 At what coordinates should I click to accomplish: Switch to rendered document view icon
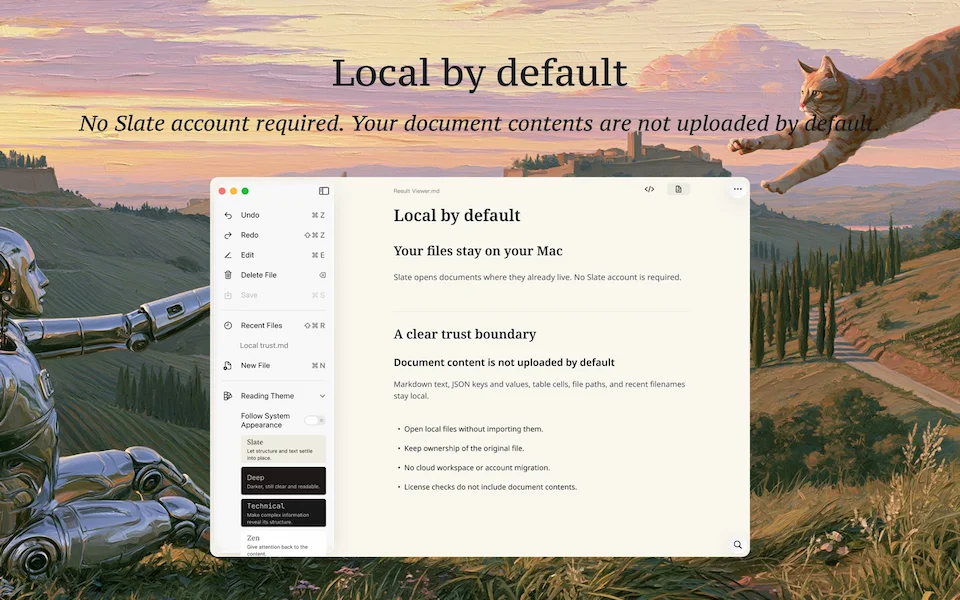[678, 189]
